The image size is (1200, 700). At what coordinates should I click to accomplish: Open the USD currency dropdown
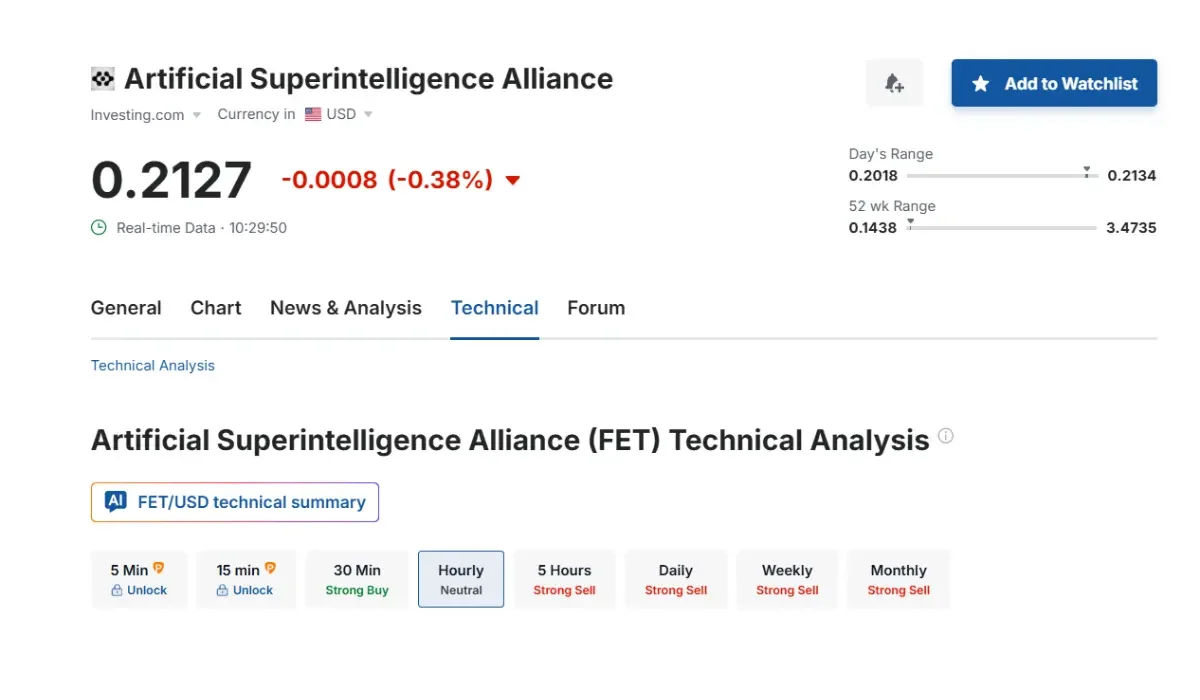tap(368, 114)
